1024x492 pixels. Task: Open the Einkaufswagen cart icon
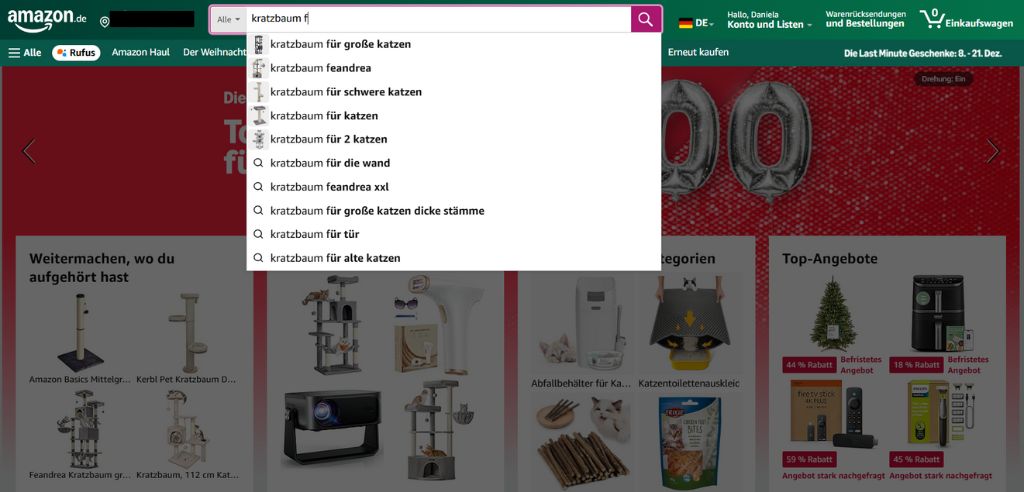(965, 20)
